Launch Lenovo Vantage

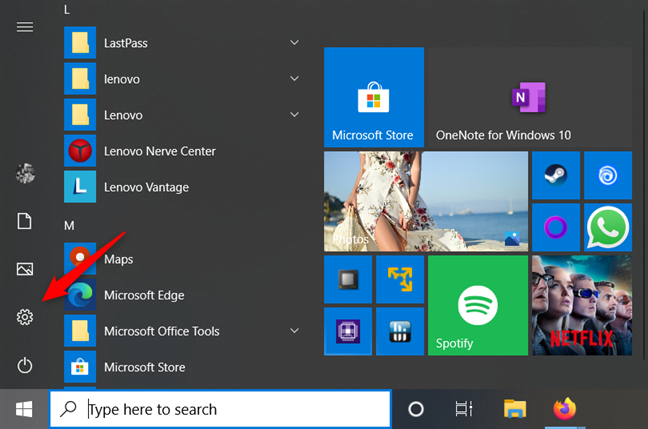tap(183, 187)
